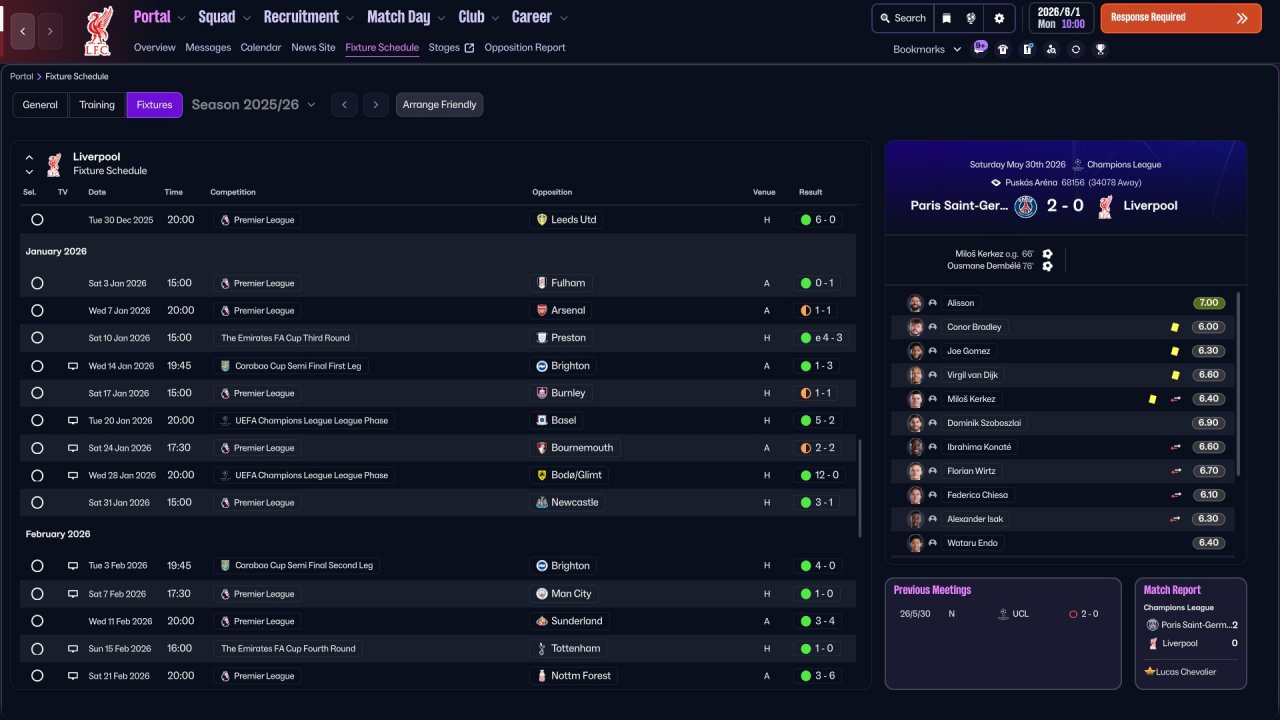Open the News Site sub-menu item

(313, 48)
